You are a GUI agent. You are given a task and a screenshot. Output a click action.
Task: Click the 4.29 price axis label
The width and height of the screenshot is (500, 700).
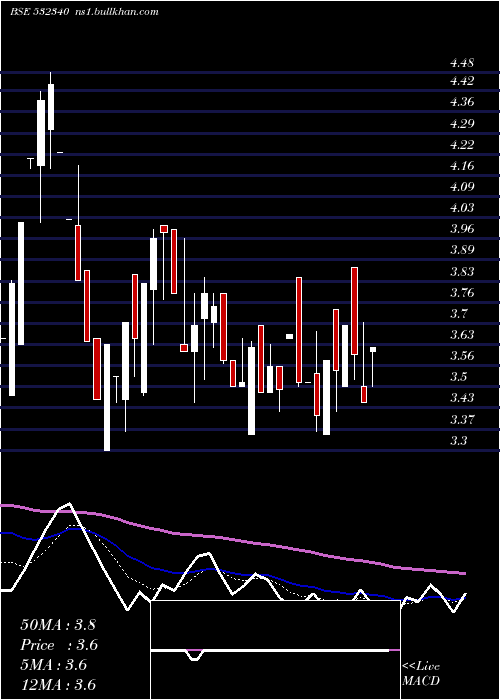click(462, 124)
